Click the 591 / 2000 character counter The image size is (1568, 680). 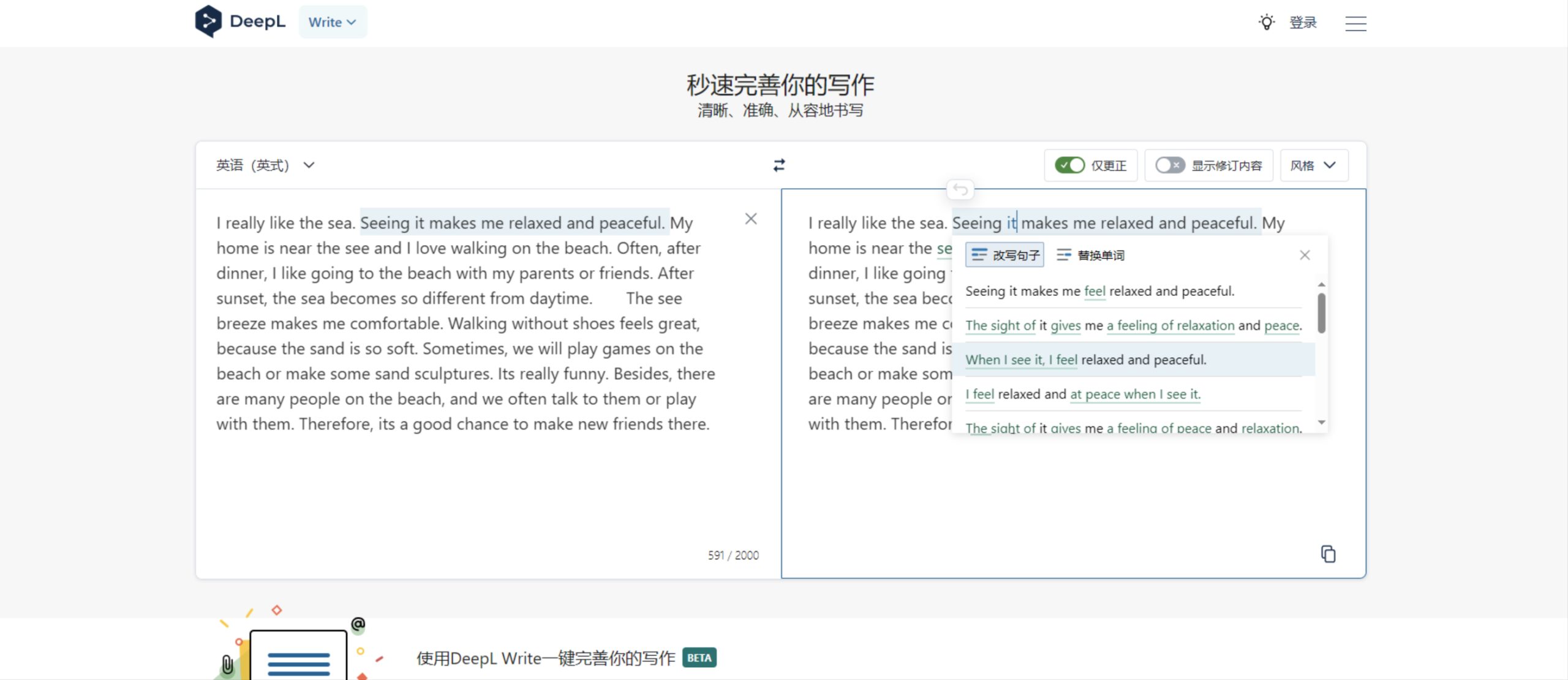(733, 555)
